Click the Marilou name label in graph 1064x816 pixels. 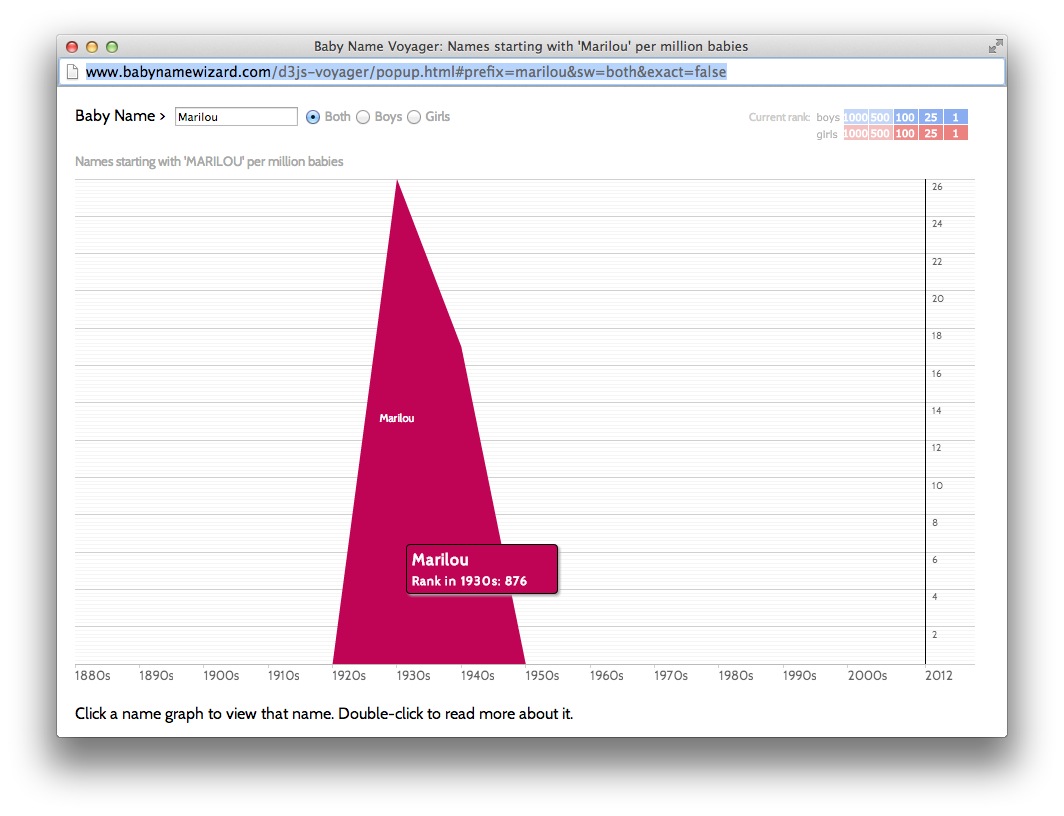(x=396, y=418)
